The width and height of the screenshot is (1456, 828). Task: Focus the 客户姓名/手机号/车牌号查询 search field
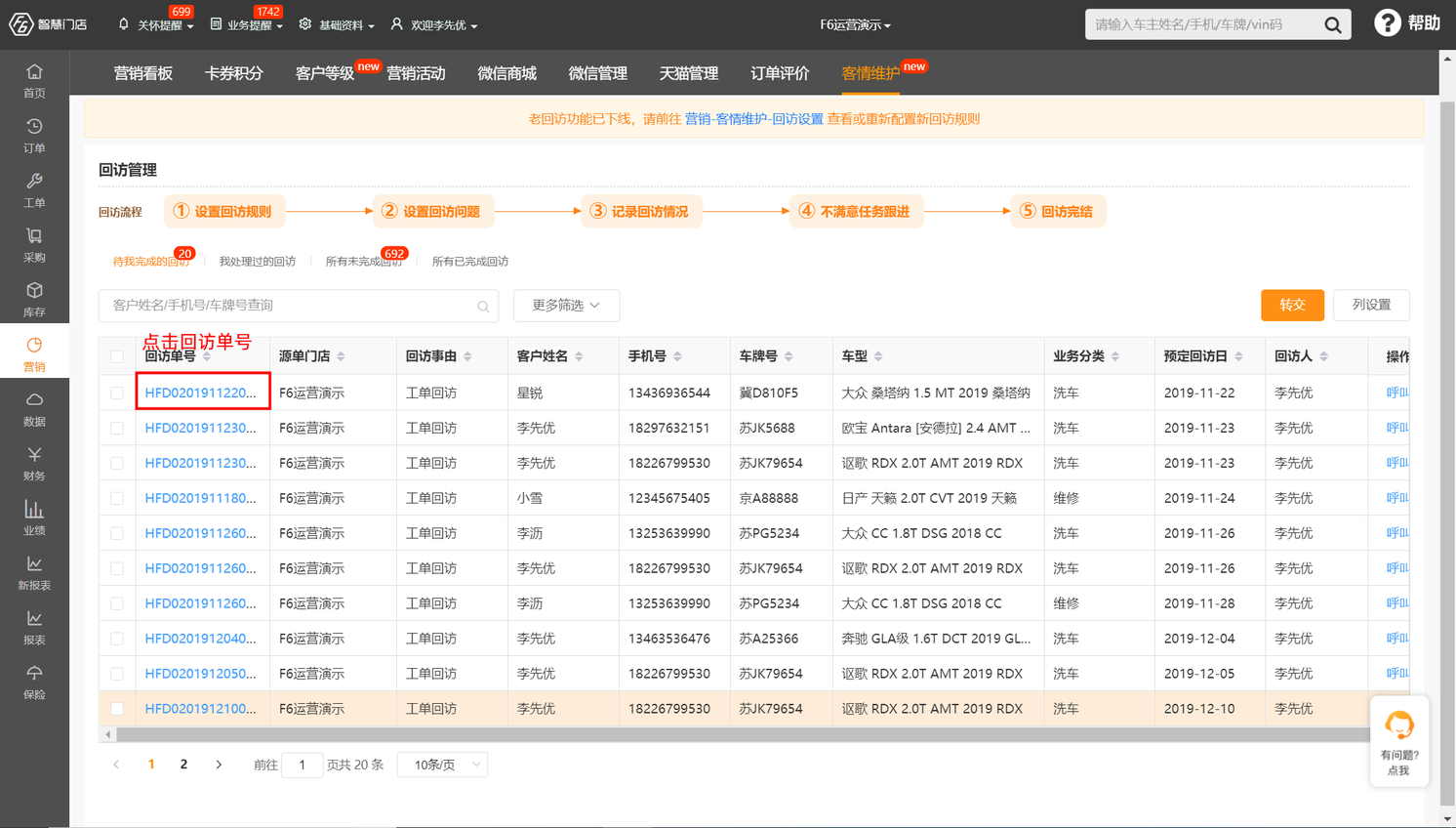point(299,306)
